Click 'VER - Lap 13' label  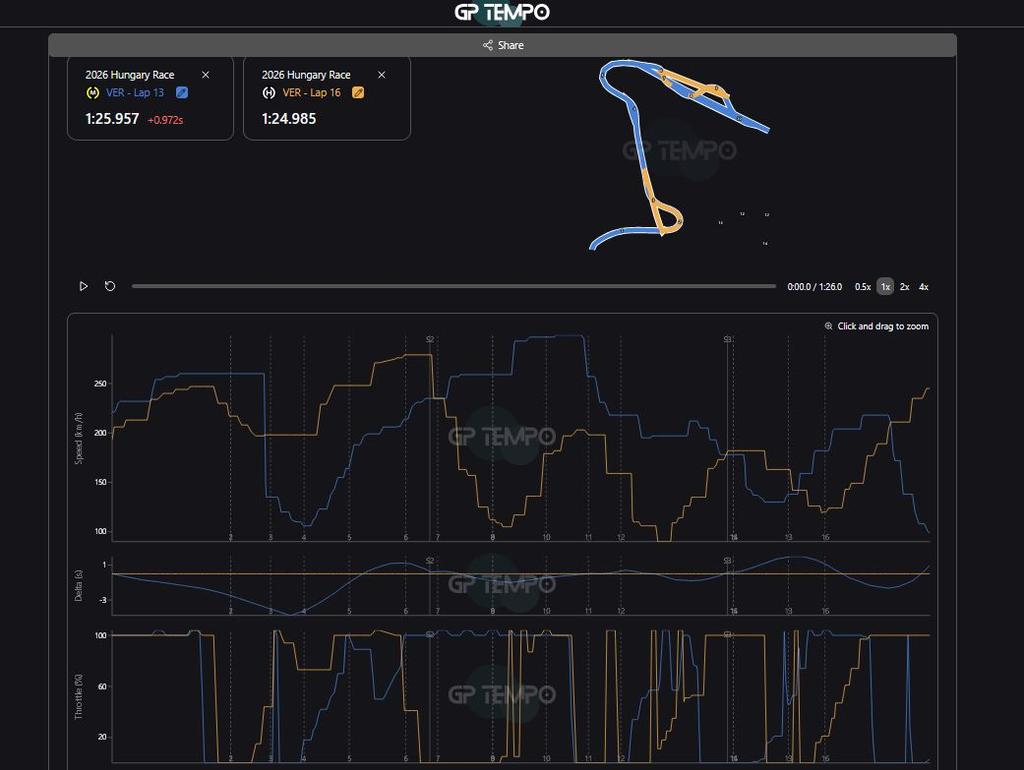pyautogui.click(x=135, y=93)
